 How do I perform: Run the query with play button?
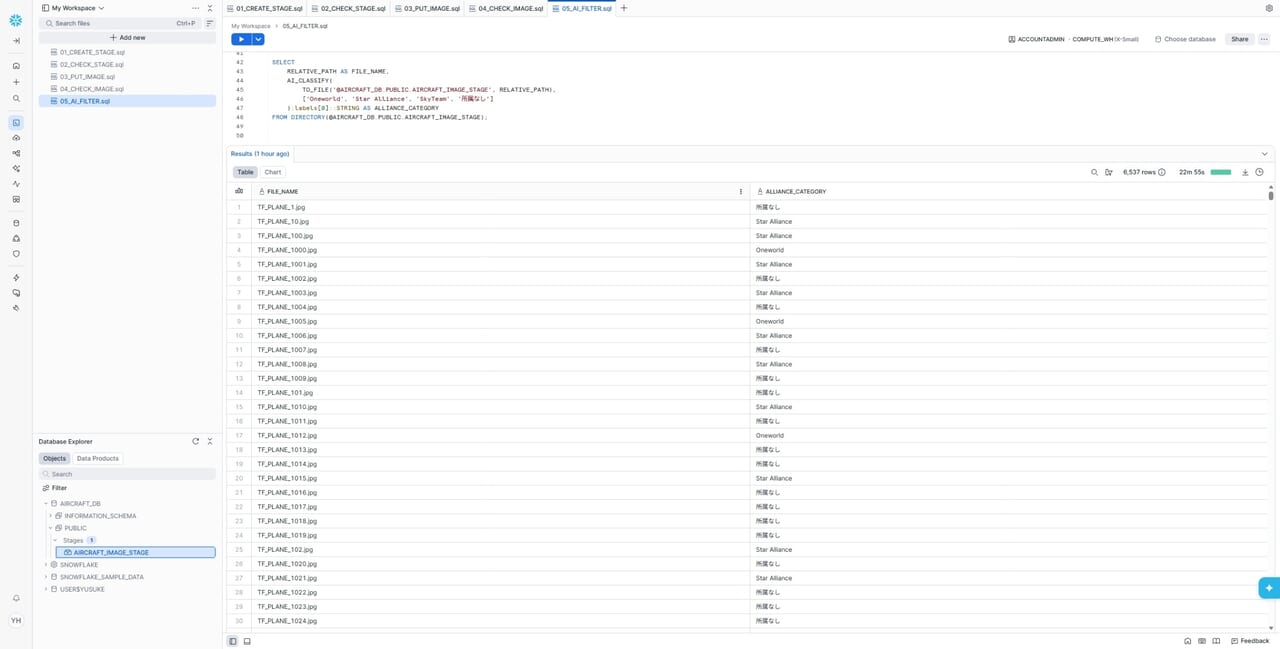click(241, 39)
